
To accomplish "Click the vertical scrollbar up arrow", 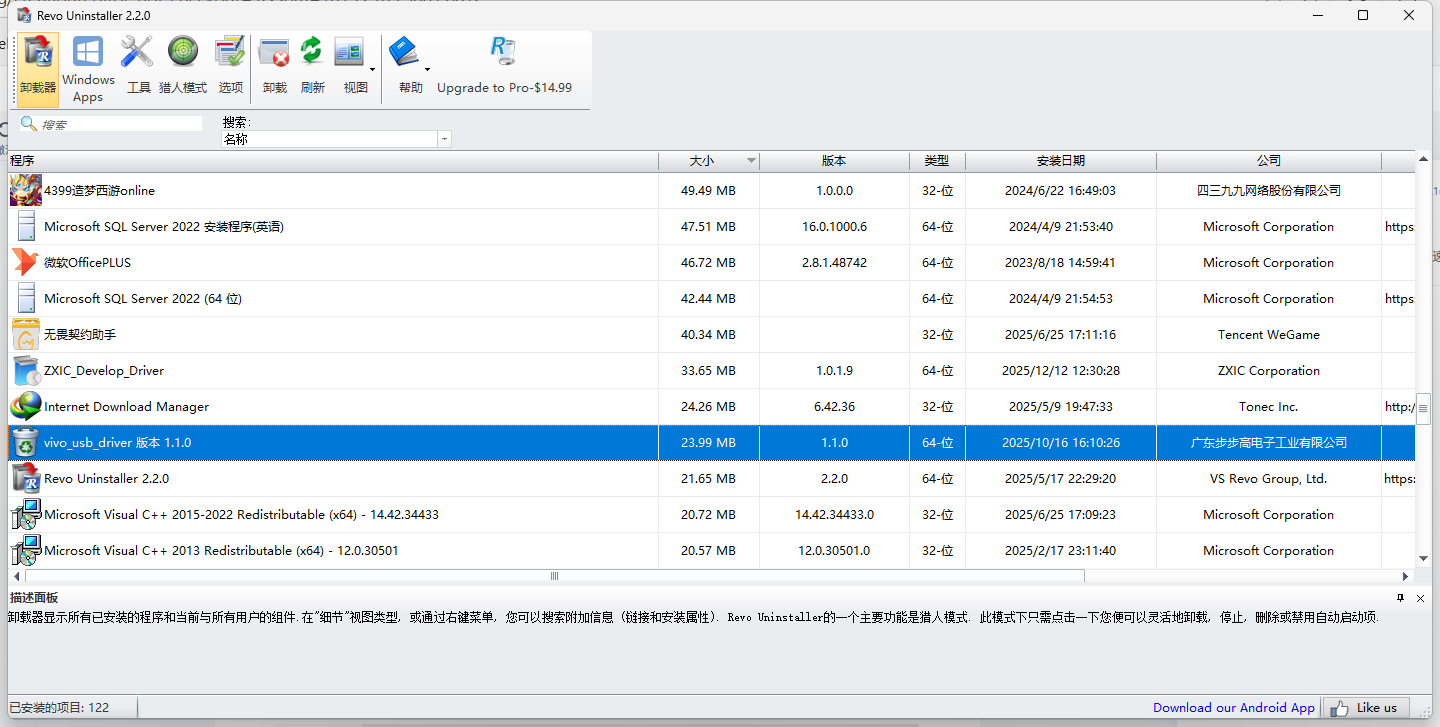I will tap(1423, 161).
